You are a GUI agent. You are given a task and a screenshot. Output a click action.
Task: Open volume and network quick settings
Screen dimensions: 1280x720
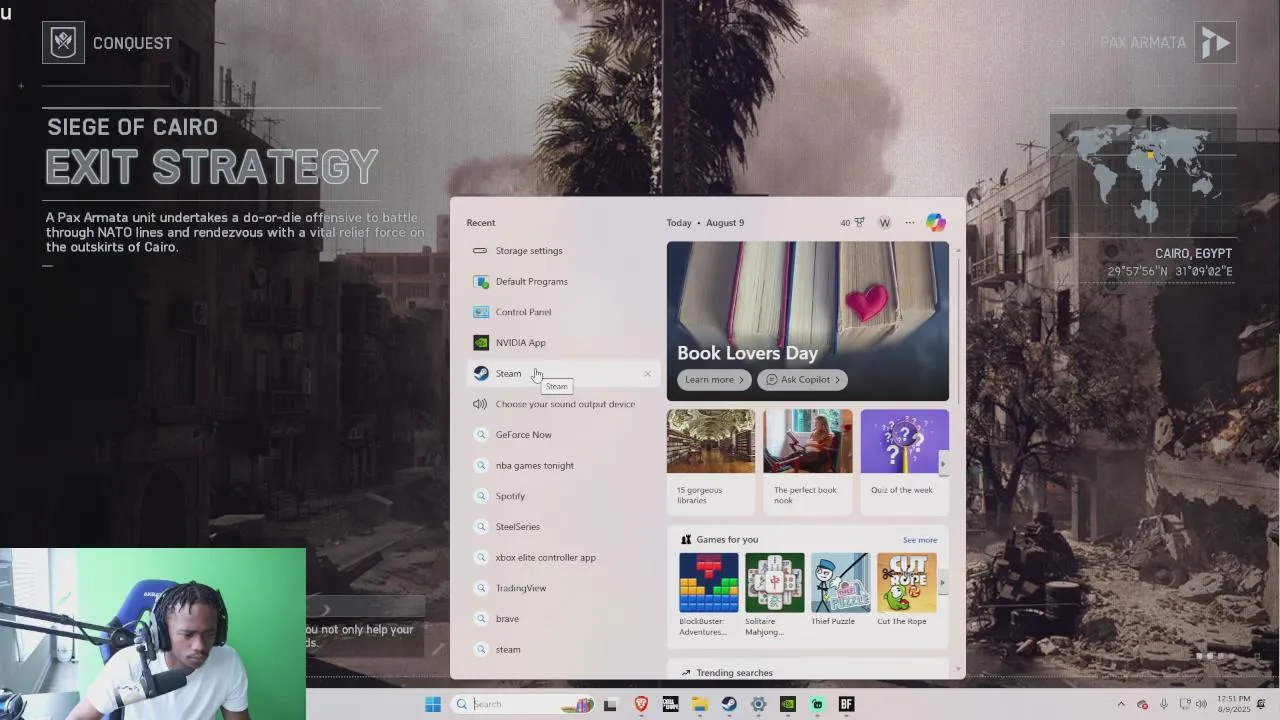pyautogui.click(x=1193, y=704)
